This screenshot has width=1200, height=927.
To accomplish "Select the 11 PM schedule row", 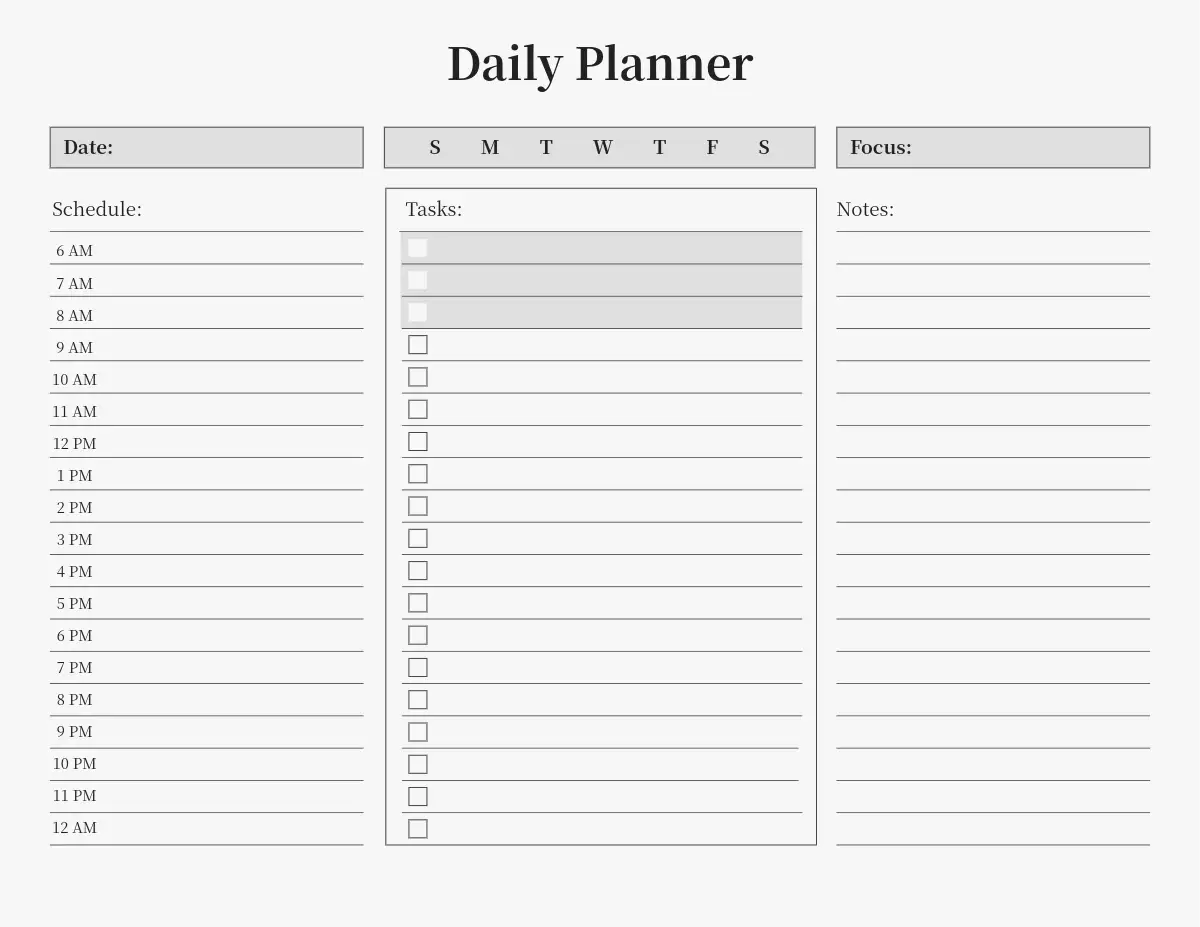I will pos(206,796).
